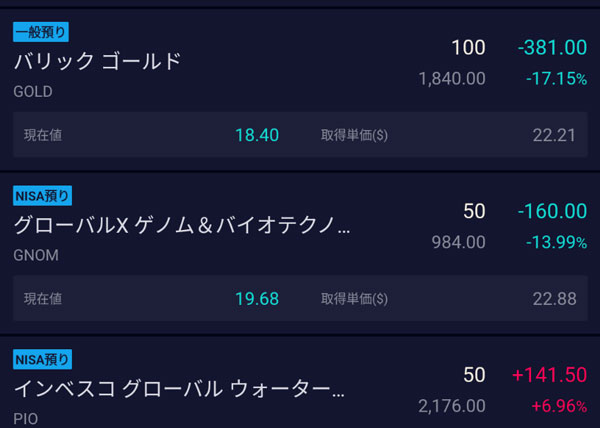Click the -17.15% loss percentage
The height and width of the screenshot is (428, 600).
[558, 77]
